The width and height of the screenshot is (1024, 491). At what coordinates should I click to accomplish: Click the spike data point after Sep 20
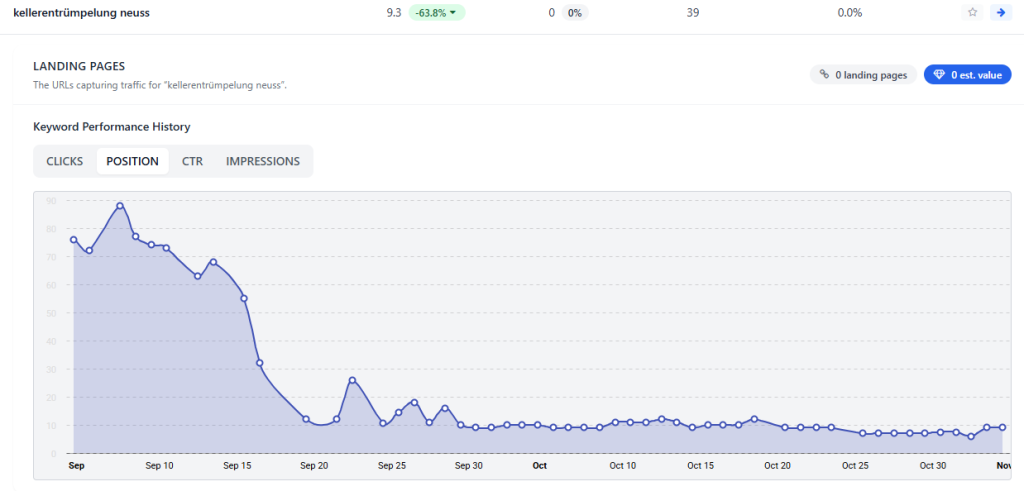tap(352, 380)
